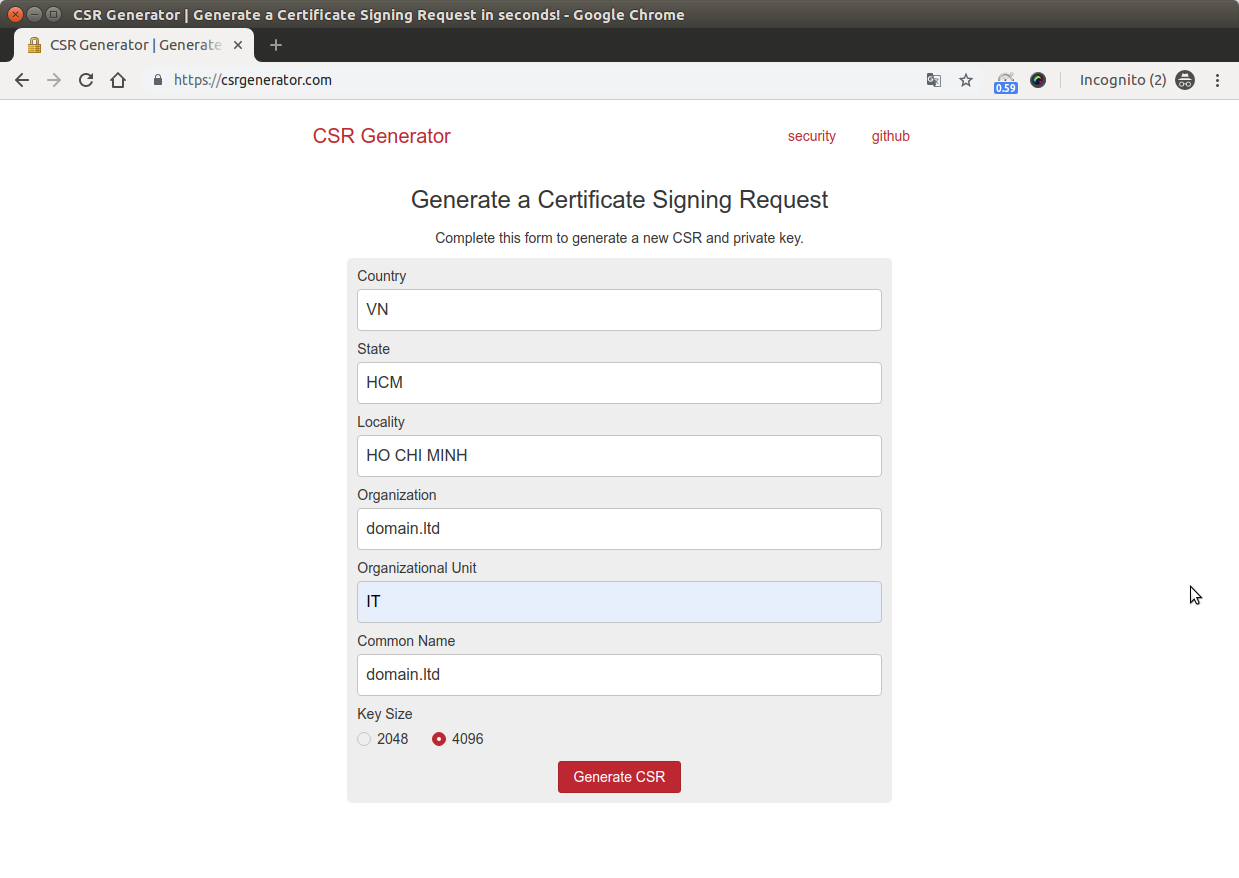Click the incognito profile icon
This screenshot has width=1239, height=878.
pos(1185,80)
